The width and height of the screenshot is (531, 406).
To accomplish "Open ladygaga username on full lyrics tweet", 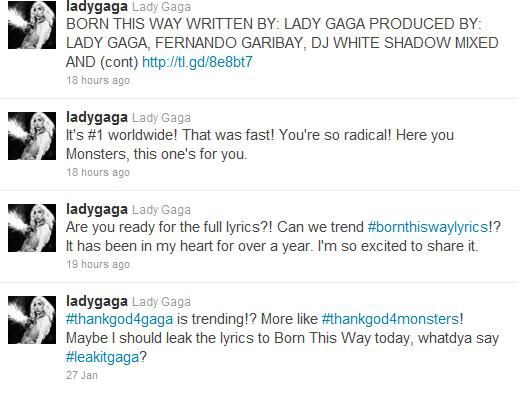I will [97, 210].
